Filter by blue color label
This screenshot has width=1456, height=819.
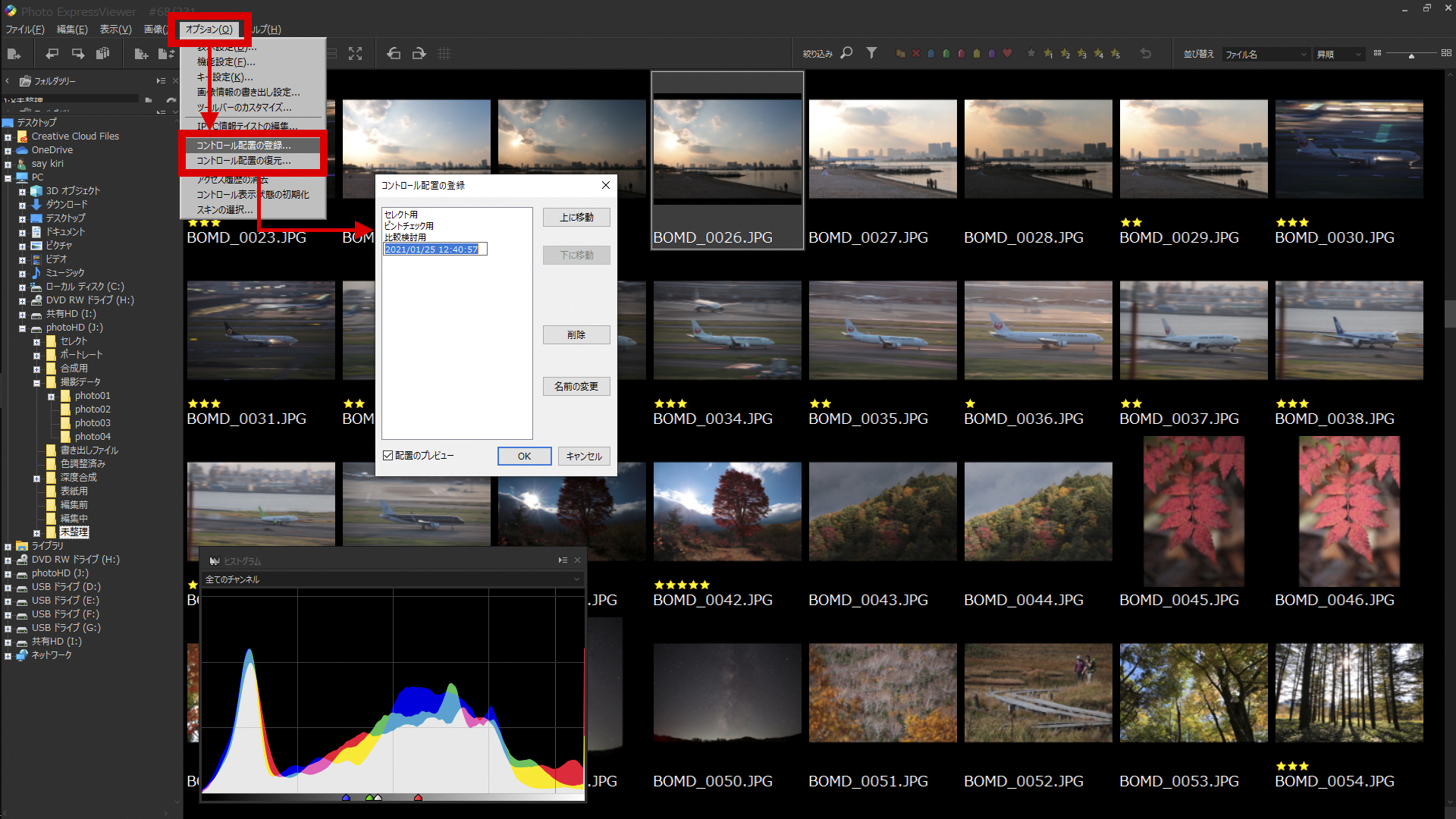930,54
